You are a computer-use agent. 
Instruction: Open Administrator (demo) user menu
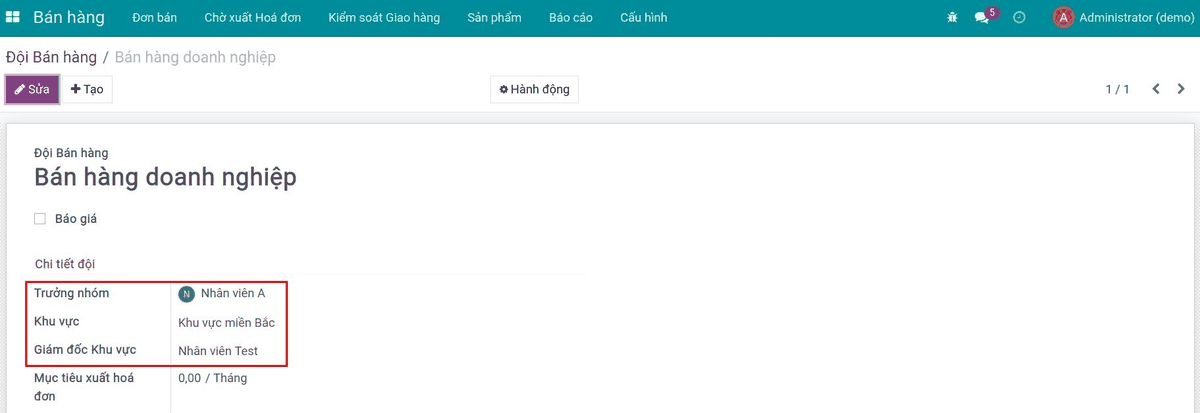(1123, 17)
